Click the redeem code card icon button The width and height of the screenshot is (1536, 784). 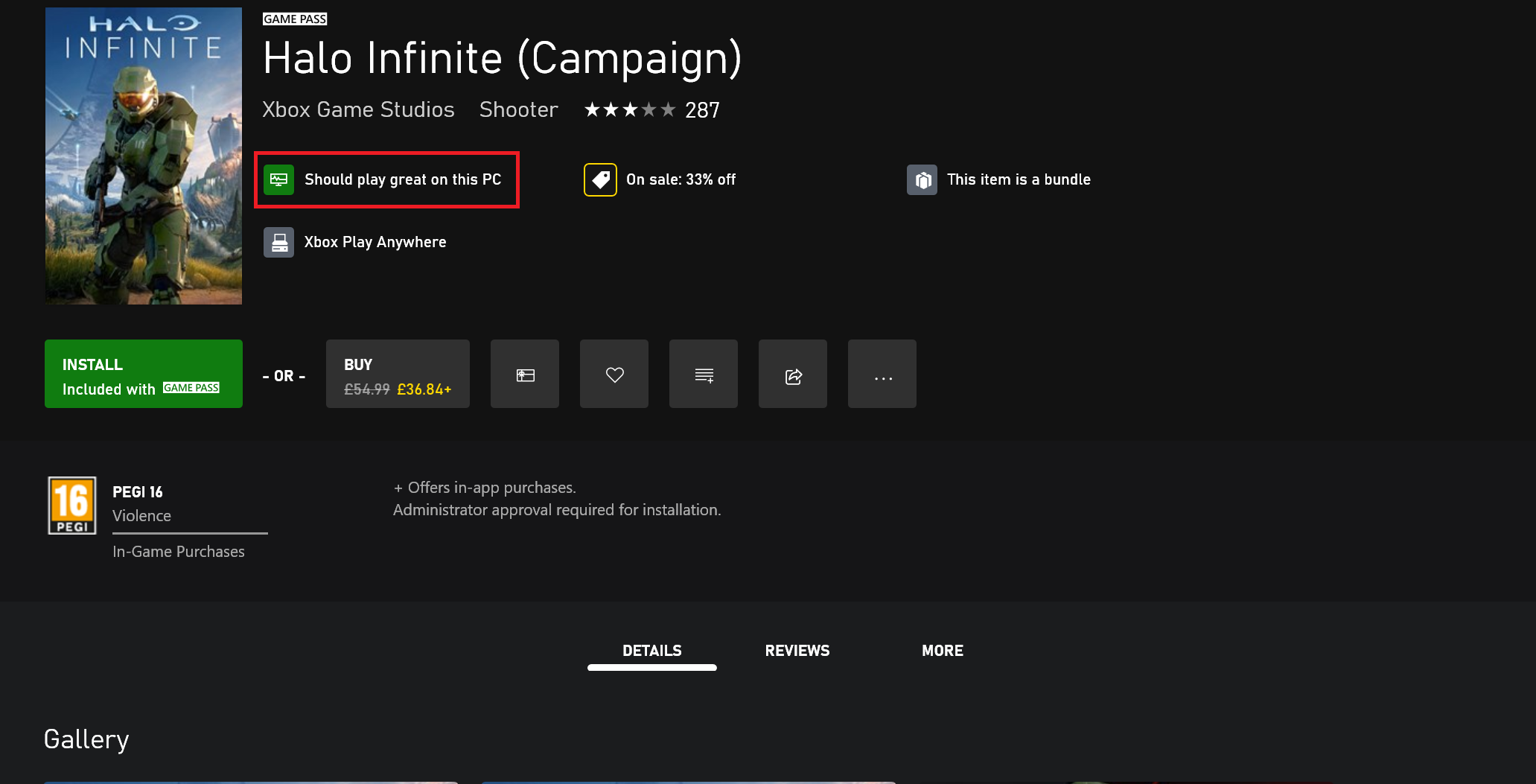pos(525,375)
